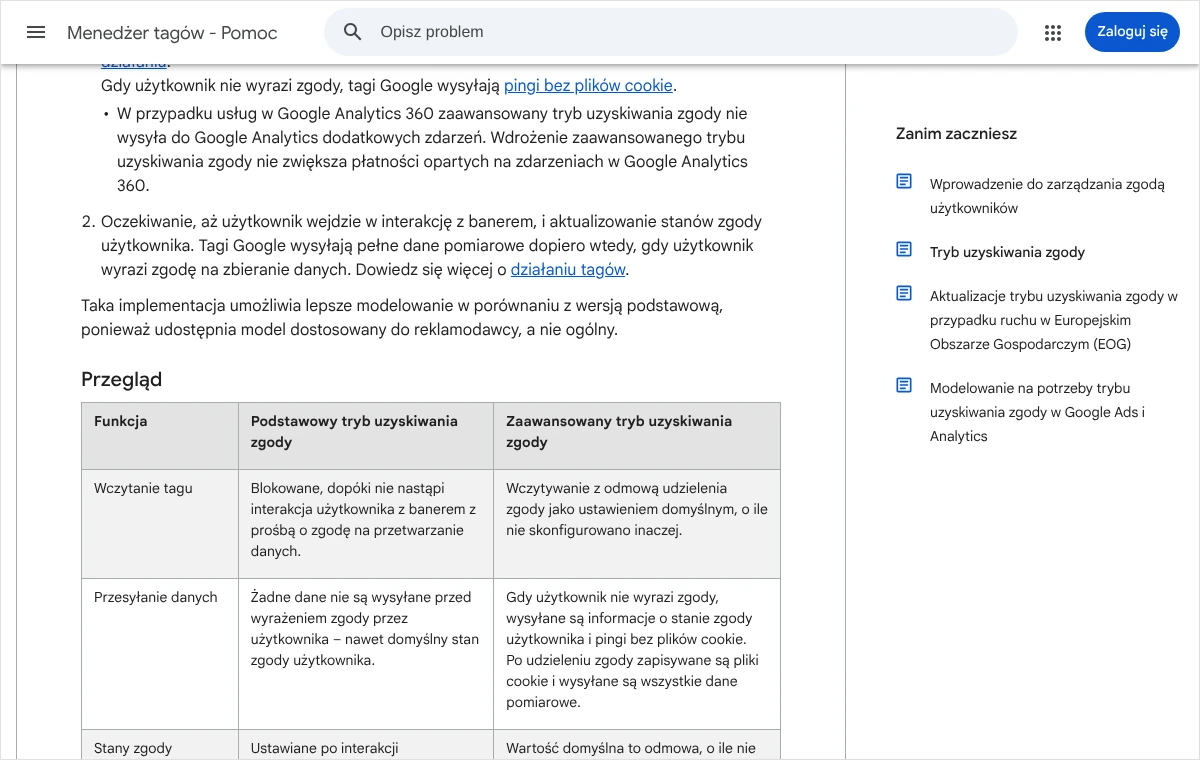Screen dimensions: 1200x760
Task: Open the hamburger main menu
Action: pos(36,32)
